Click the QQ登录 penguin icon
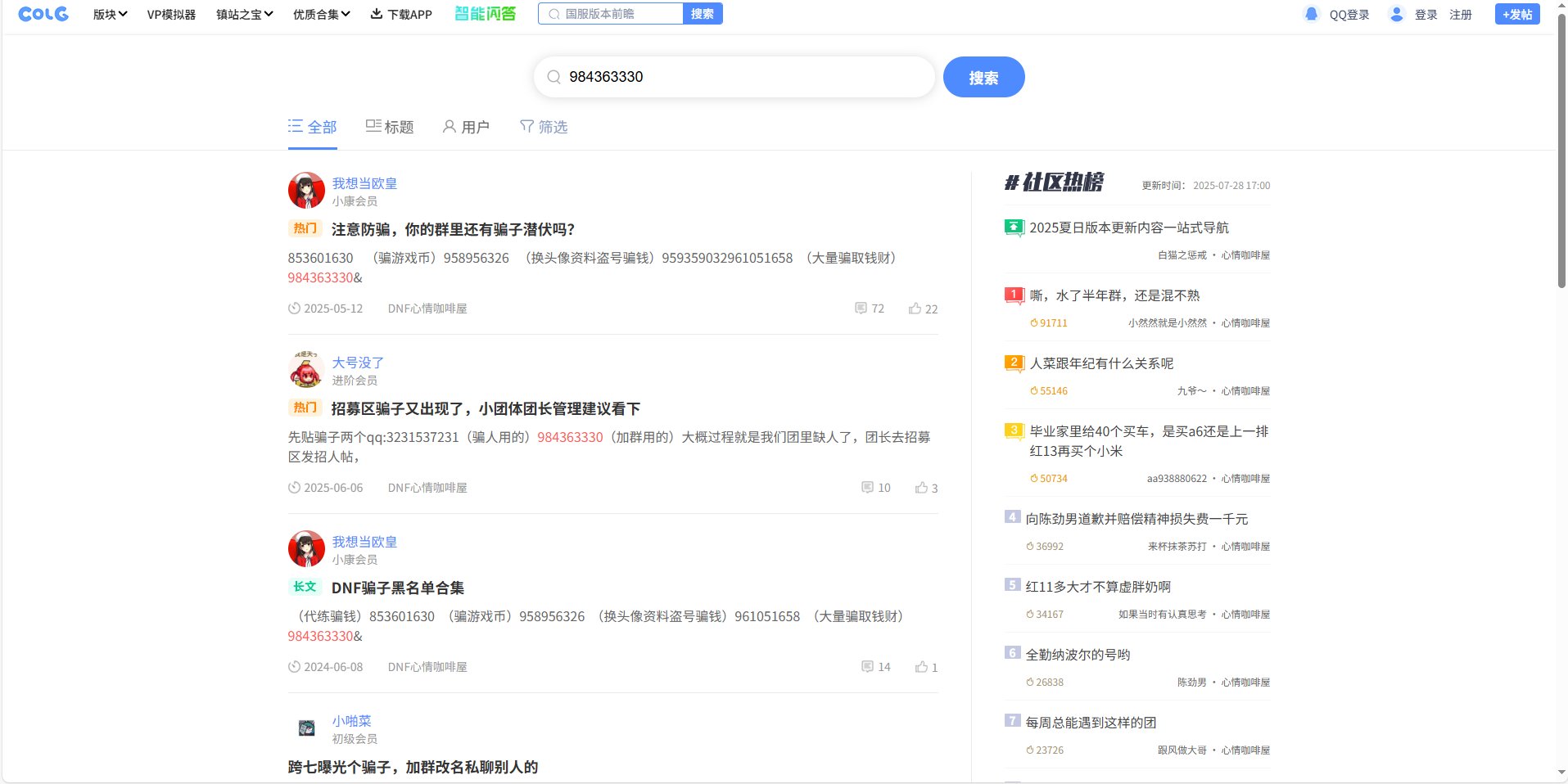Viewport: 1568px width, 784px height. pos(1312,14)
